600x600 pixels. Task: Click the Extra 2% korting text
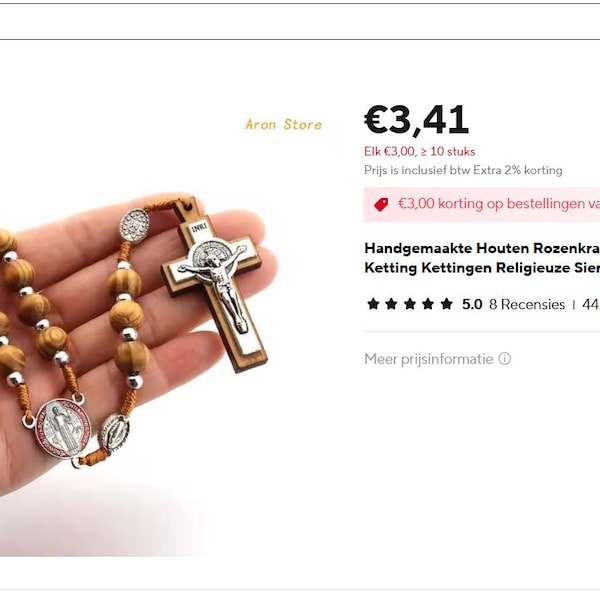pos(518,170)
